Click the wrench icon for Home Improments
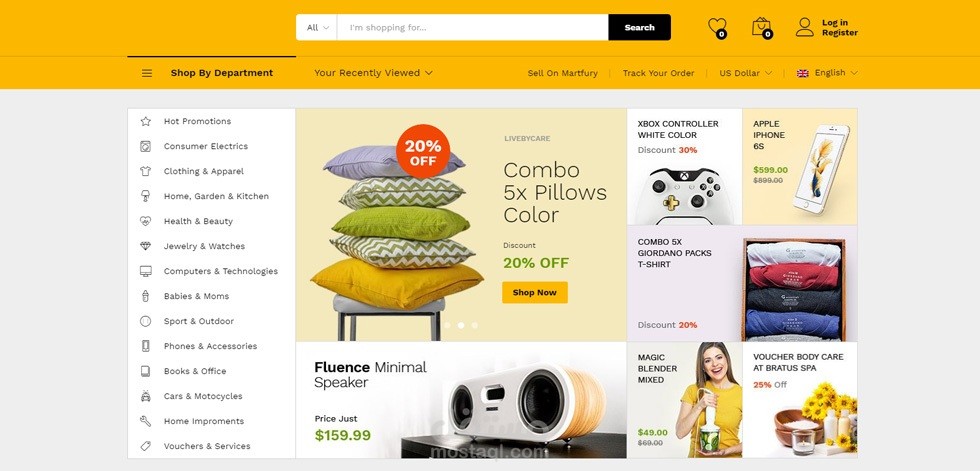Screen dimensions: 980x471 [x=146, y=421]
